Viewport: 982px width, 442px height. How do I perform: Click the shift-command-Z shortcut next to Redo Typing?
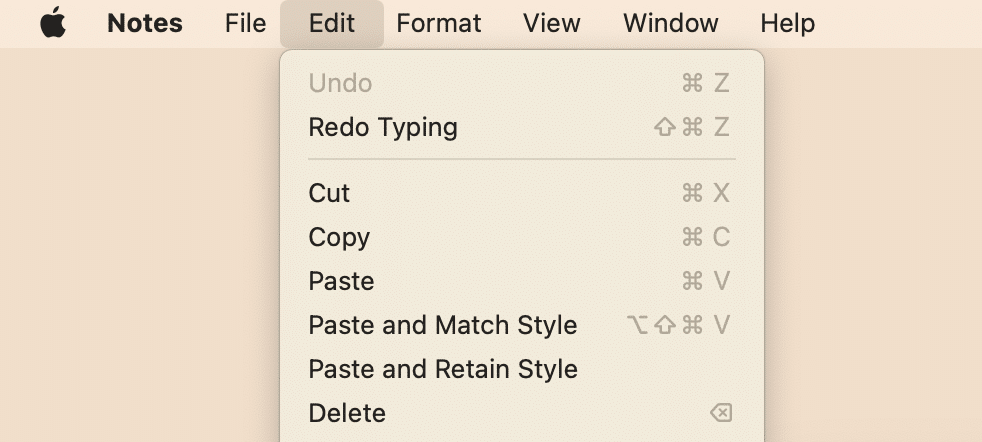(x=692, y=127)
